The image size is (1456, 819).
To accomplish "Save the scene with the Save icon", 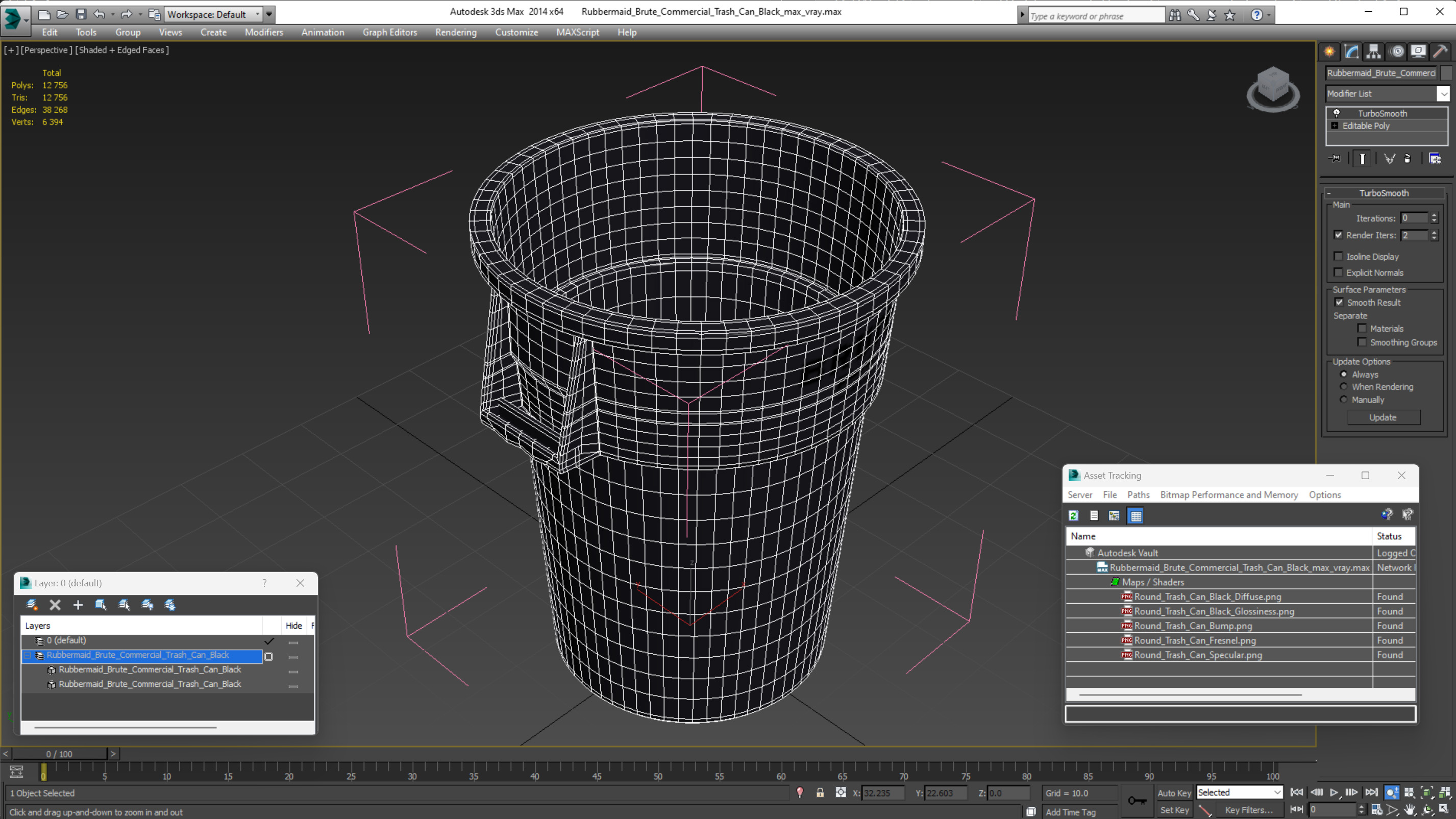I will click(81, 15).
